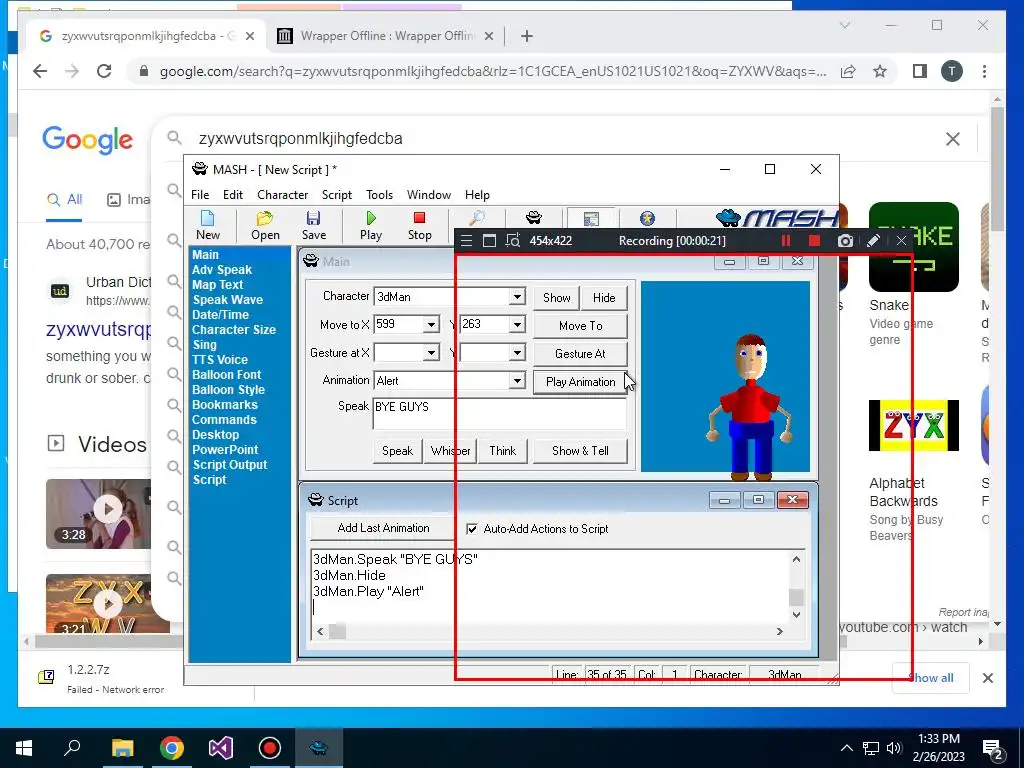Toggle Auto-Add Actions to Script checkbox

pyautogui.click(x=472, y=529)
